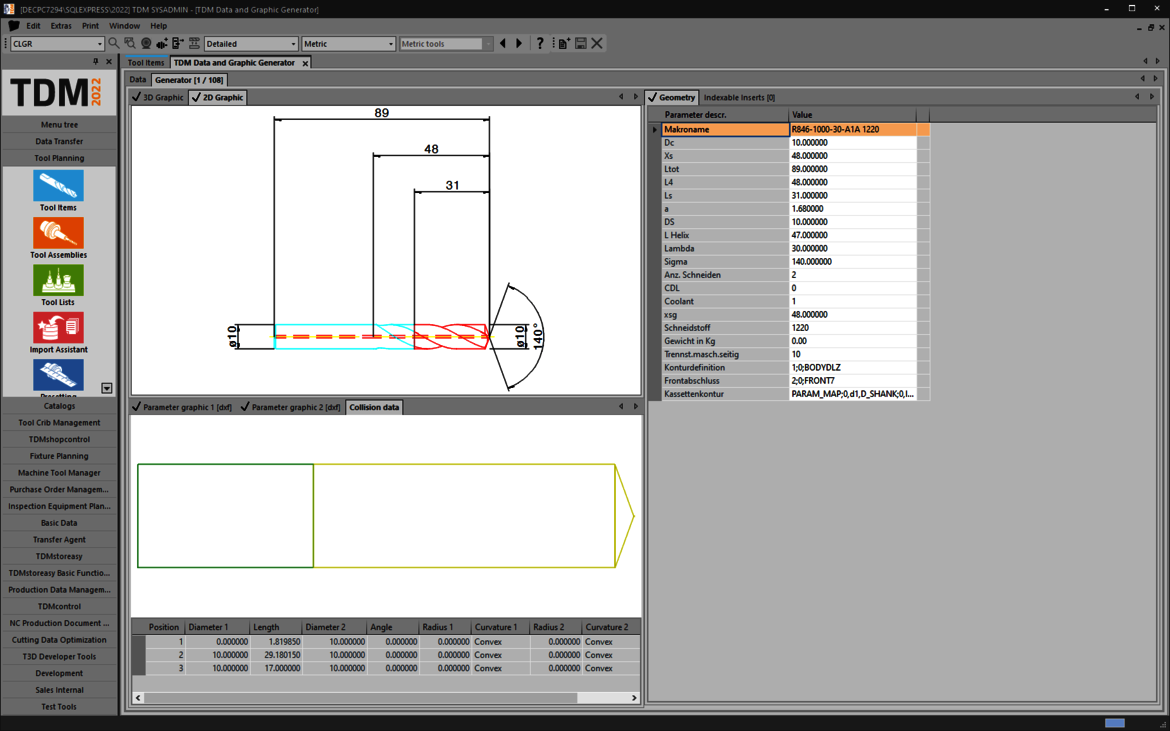Go to next record with the right arrow
This screenshot has height=731, width=1170.
click(519, 43)
